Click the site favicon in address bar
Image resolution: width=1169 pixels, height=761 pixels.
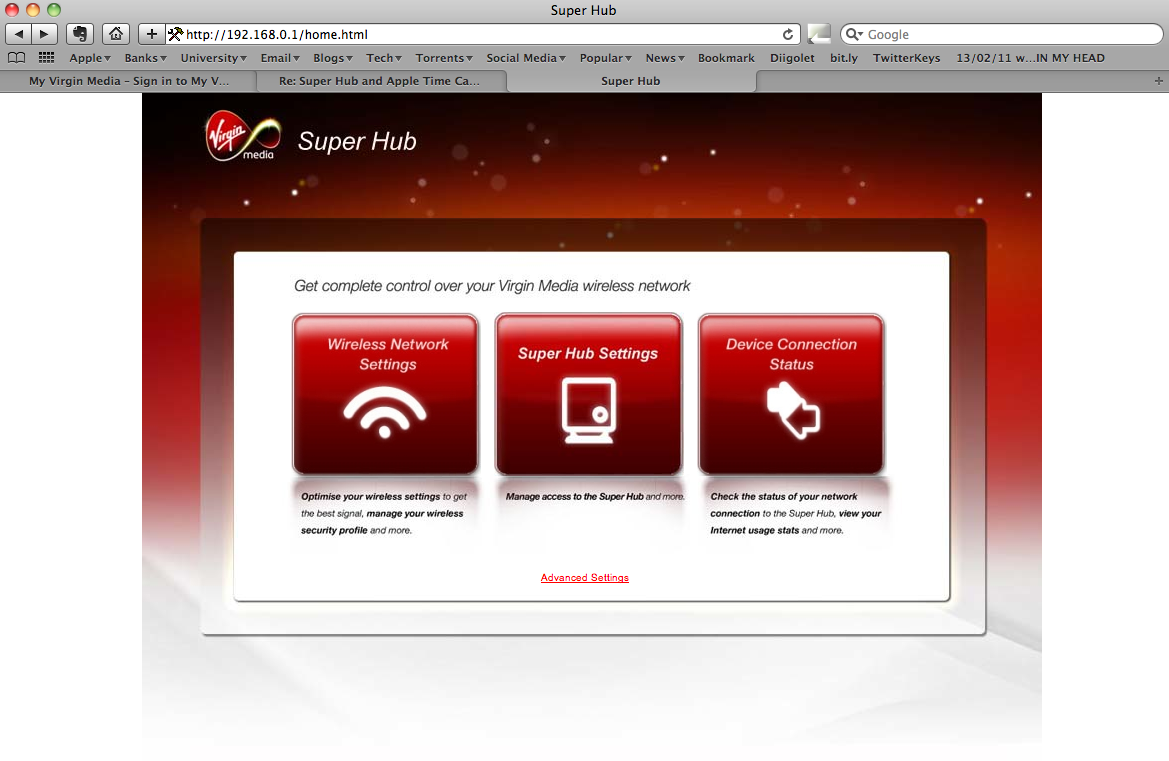point(175,34)
